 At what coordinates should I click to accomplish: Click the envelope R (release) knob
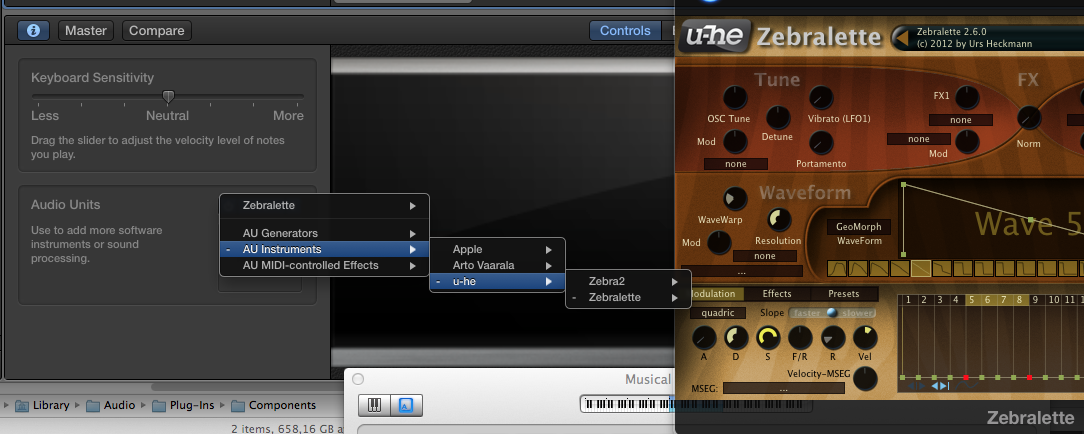coord(833,338)
